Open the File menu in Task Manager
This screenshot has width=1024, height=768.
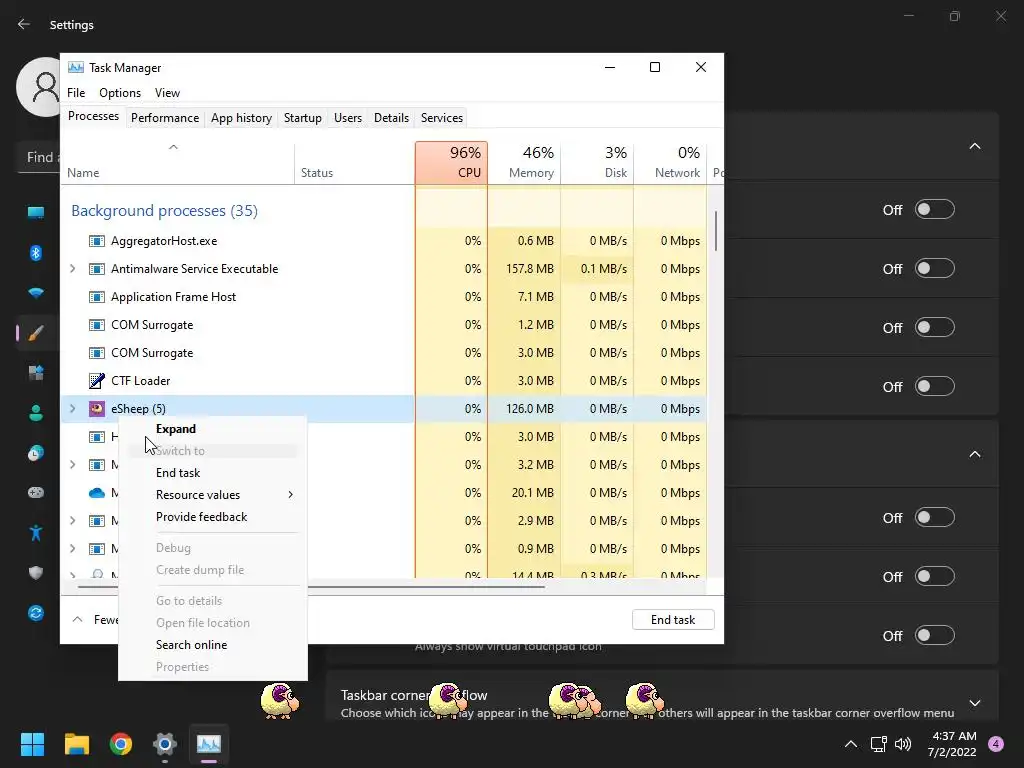pos(76,93)
